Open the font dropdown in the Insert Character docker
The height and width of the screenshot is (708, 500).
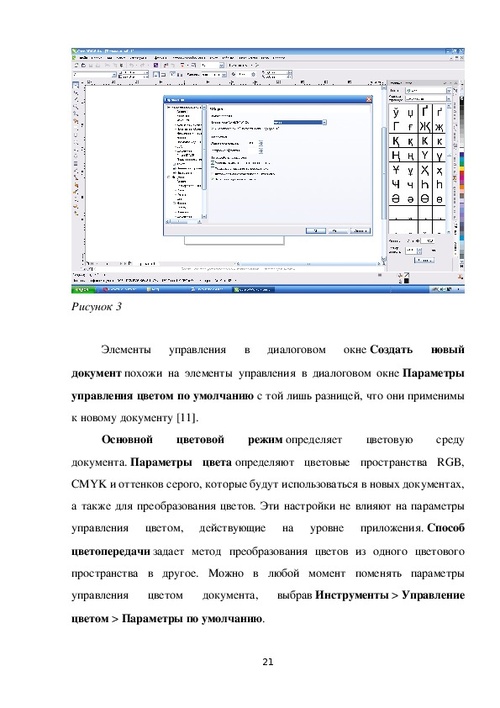[427, 90]
